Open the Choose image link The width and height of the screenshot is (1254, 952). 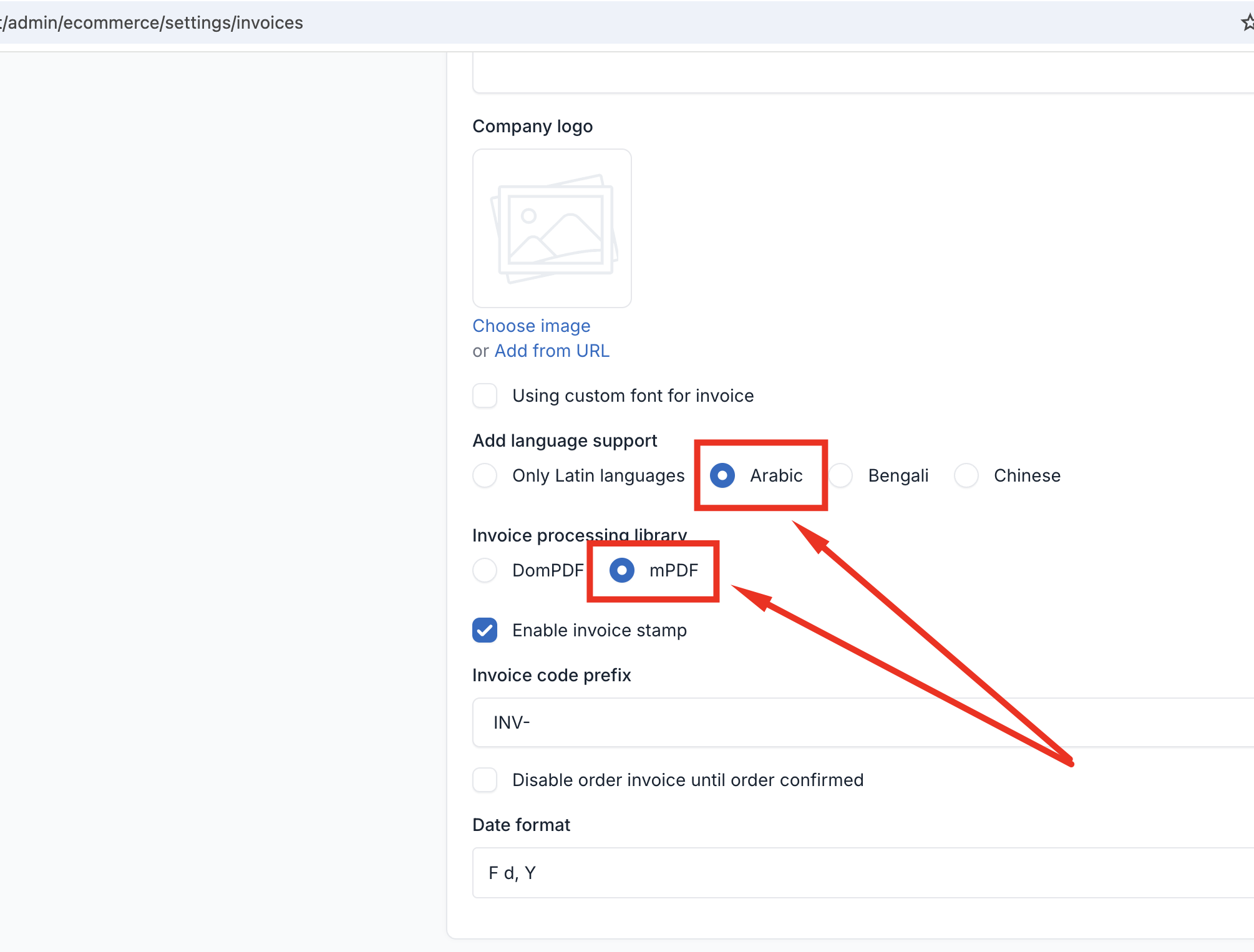click(532, 326)
